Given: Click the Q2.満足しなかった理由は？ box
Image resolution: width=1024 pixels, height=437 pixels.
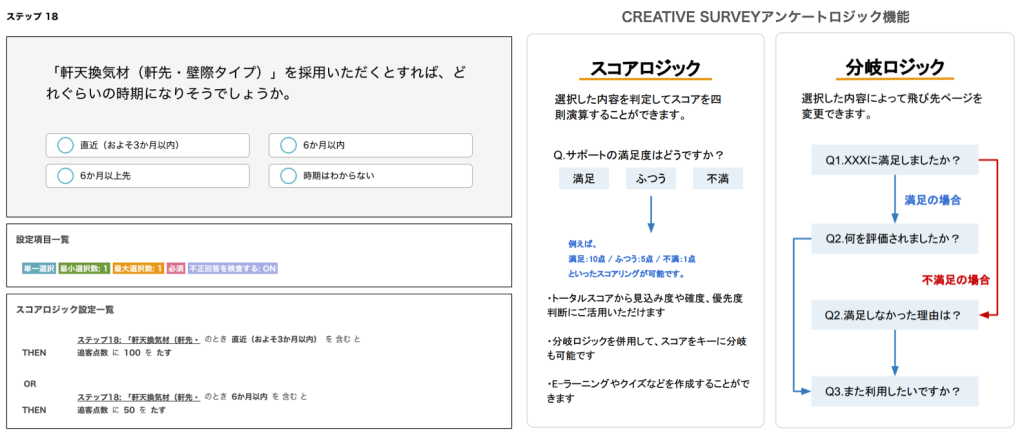Looking at the screenshot, I should tap(893, 314).
